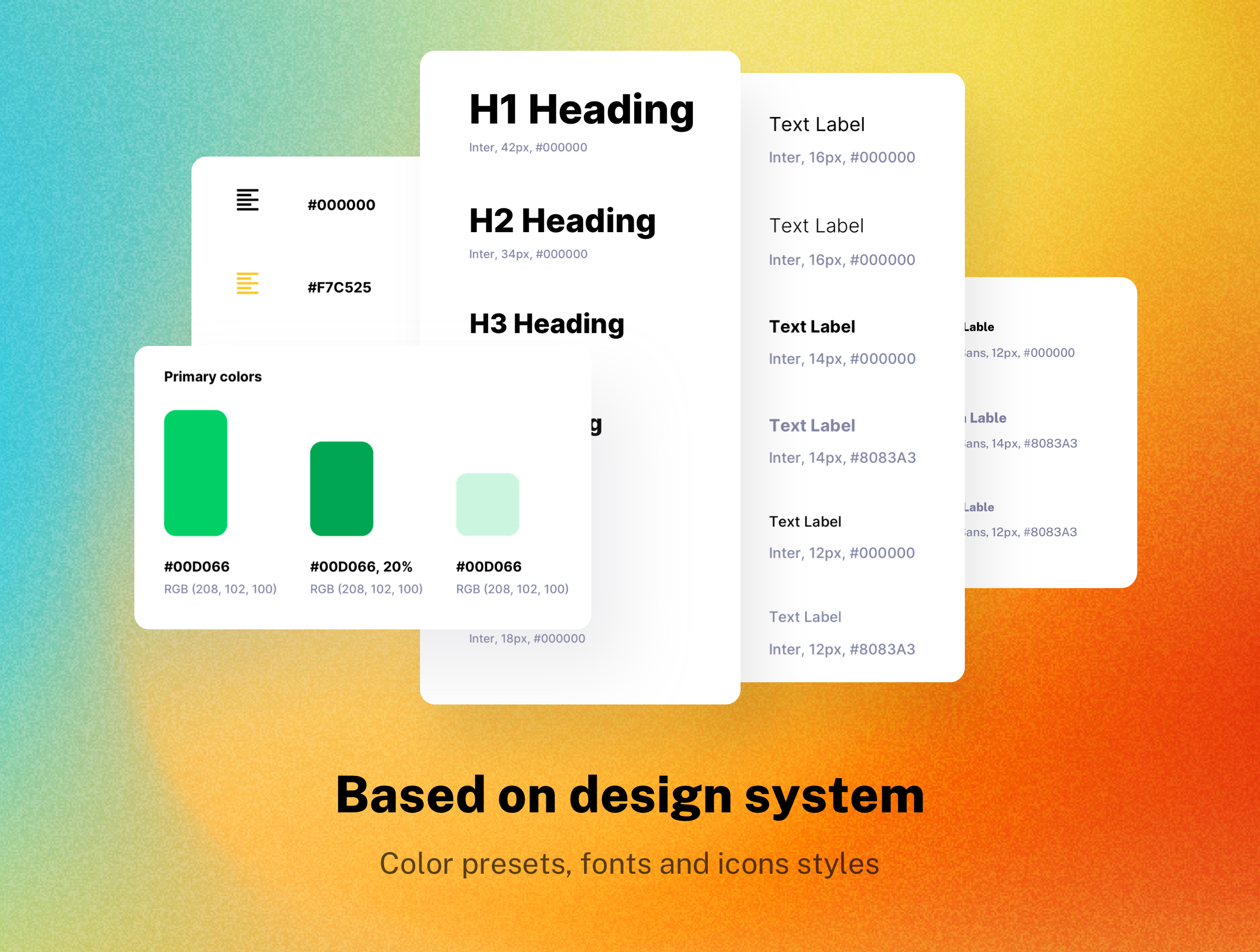Select the pale mint green swatch
1260x952 pixels.
(x=487, y=504)
